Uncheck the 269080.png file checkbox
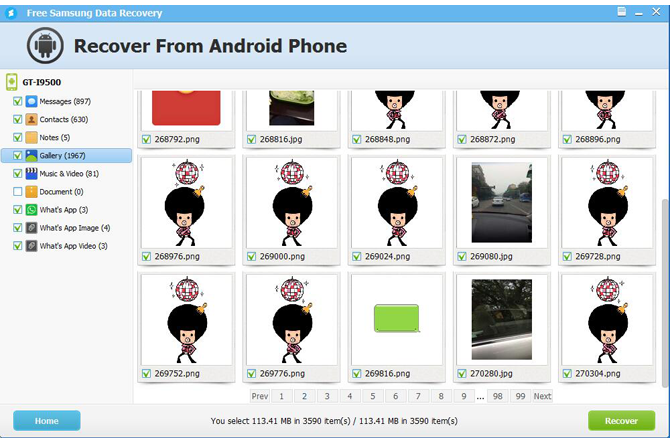Screen dimensions: 670x447 (463, 257)
